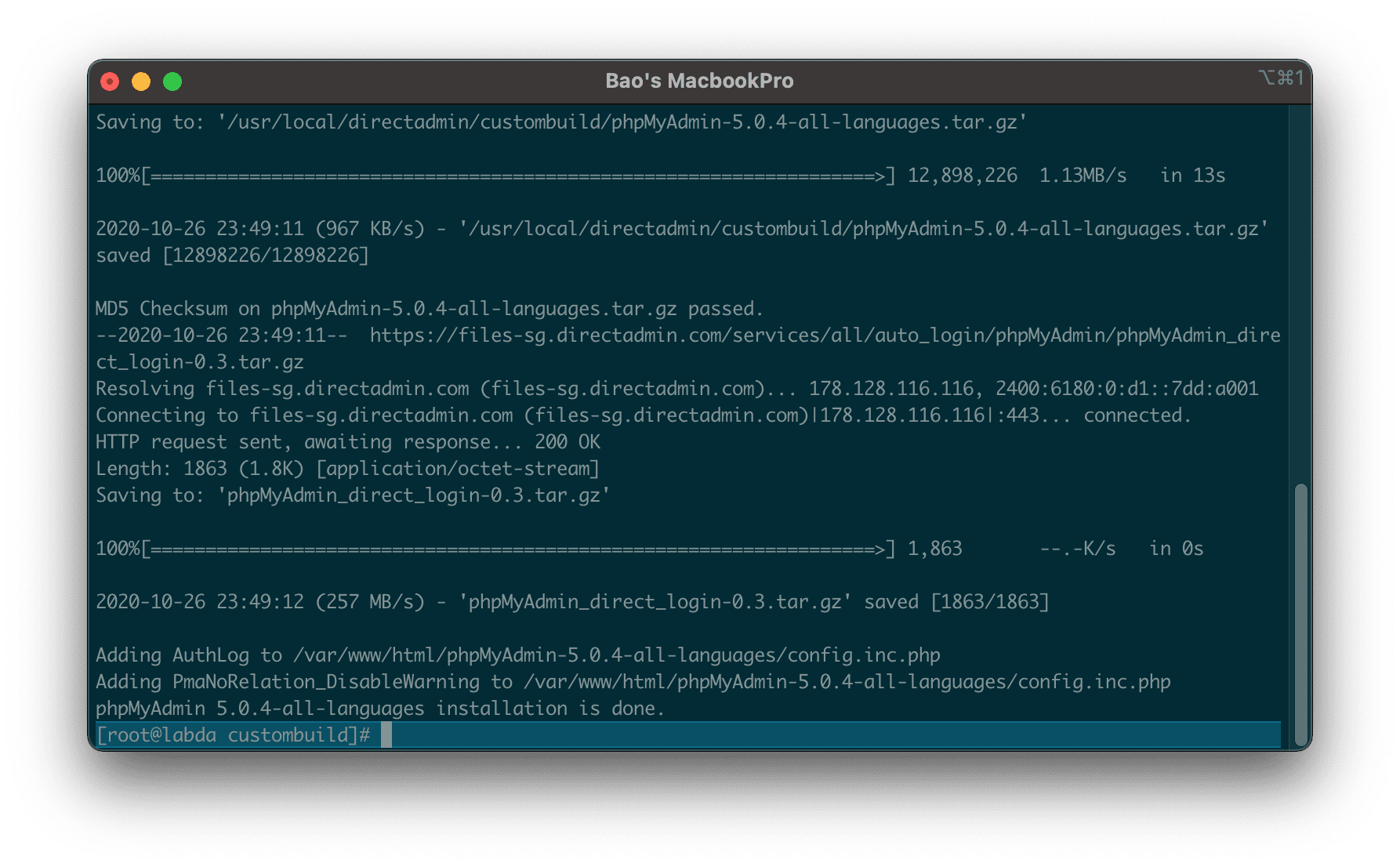The image size is (1400, 867).
Task: Click the 'Length: 1863 (1.8K)' line
Action: coord(347,469)
